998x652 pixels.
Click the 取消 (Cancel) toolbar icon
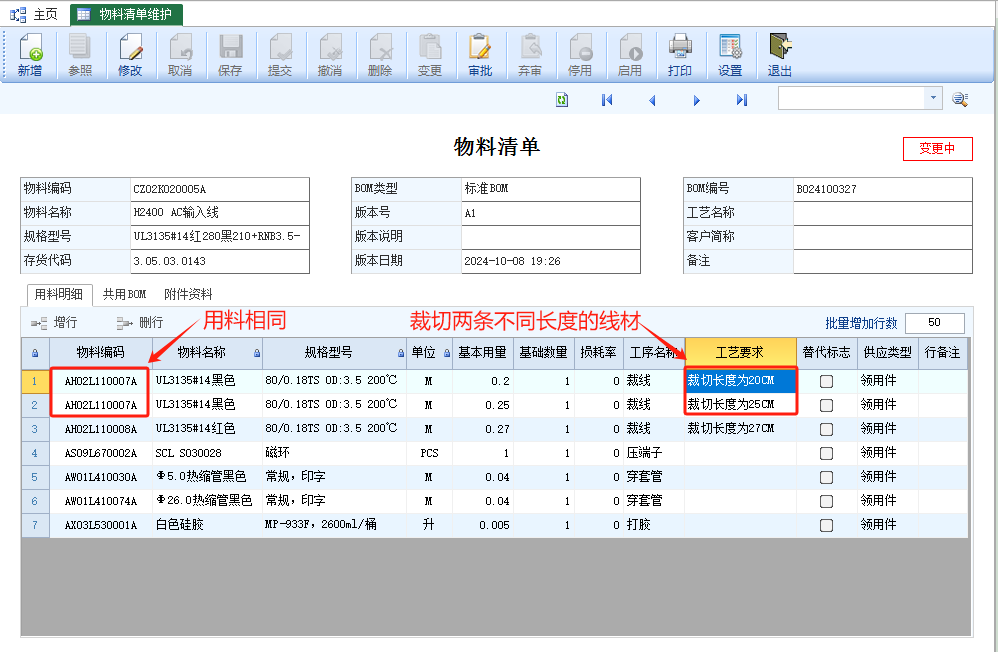(180, 55)
